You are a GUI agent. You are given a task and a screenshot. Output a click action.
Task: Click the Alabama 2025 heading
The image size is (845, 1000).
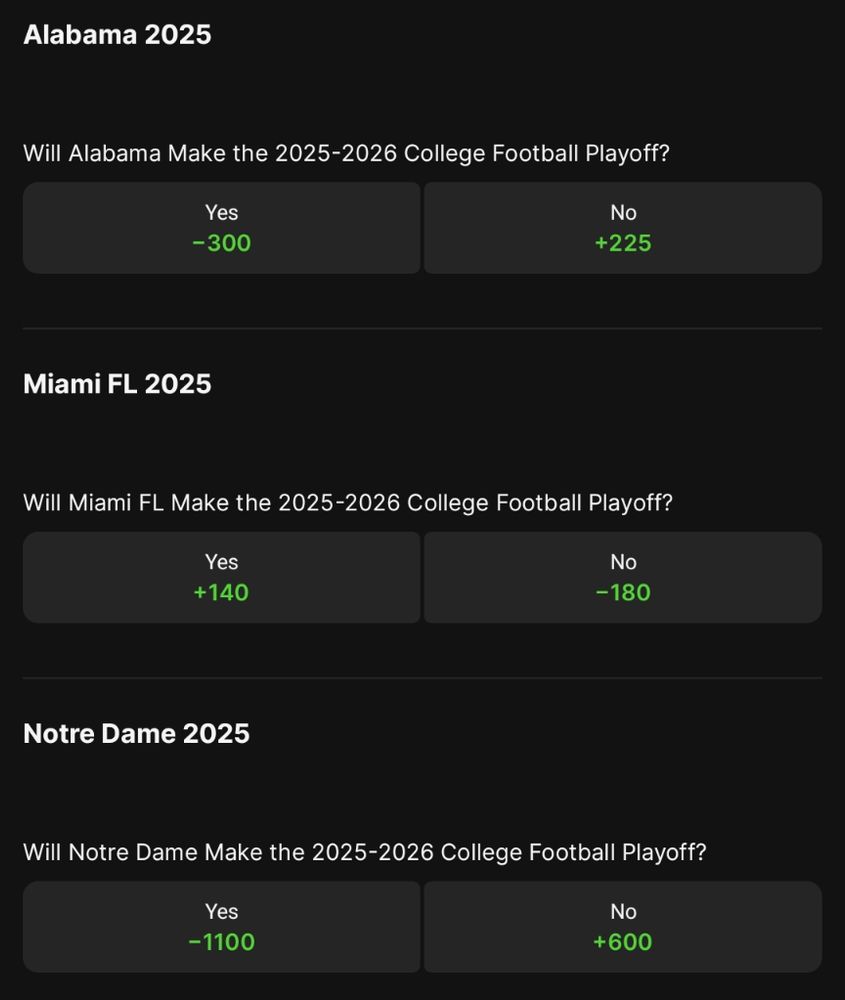[117, 35]
